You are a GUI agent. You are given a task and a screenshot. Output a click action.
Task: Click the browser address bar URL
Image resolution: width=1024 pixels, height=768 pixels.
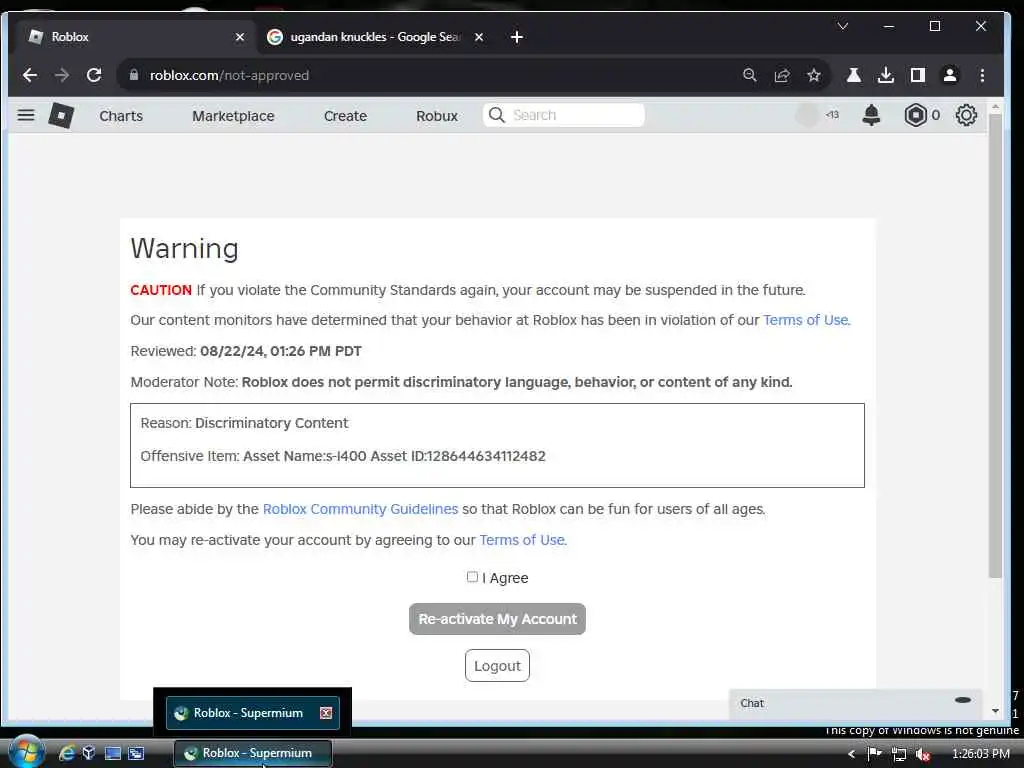pyautogui.click(x=229, y=75)
